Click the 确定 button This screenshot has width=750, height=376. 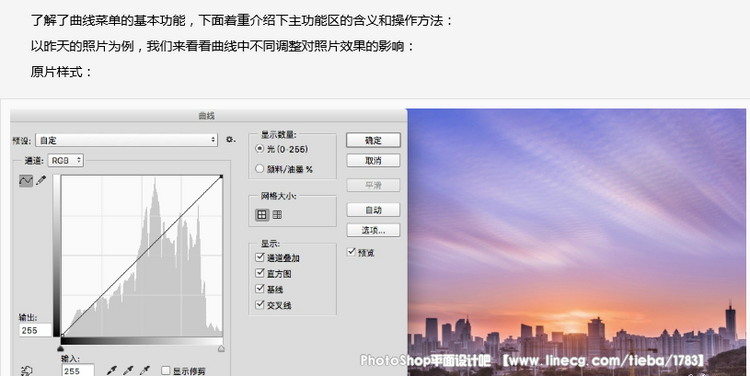pos(373,140)
